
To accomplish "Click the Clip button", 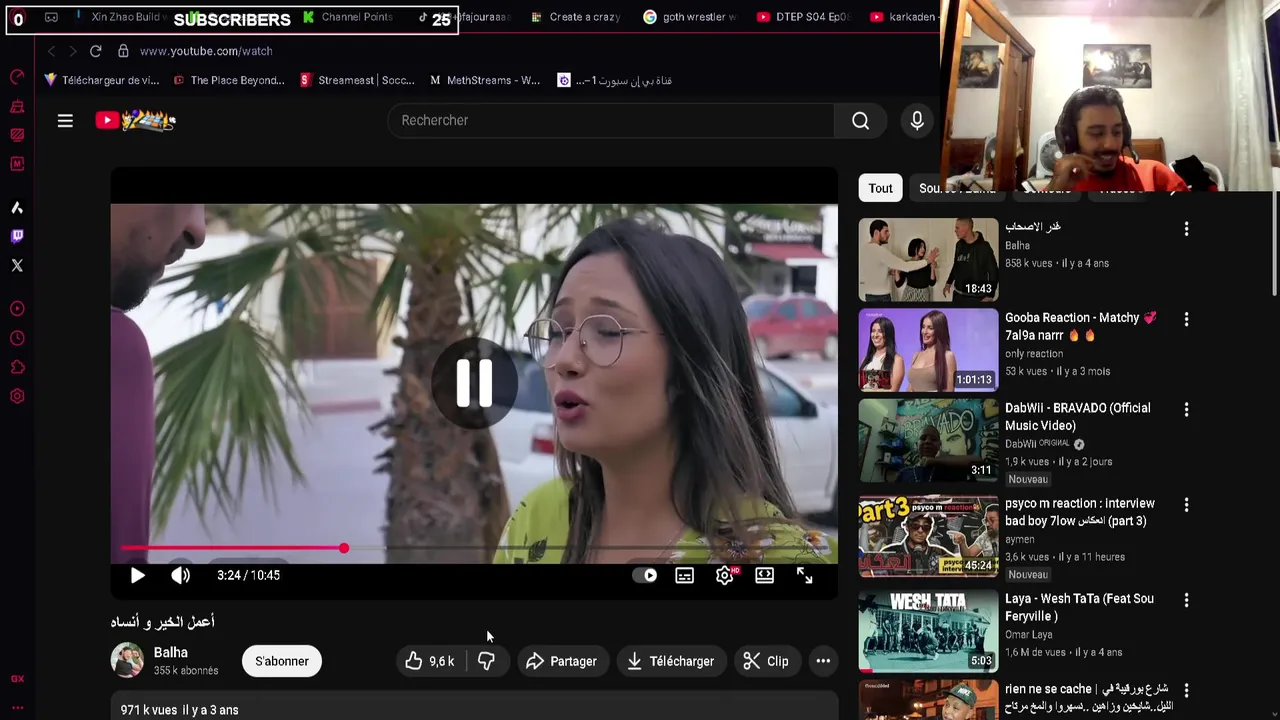I will pyautogui.click(x=766, y=661).
